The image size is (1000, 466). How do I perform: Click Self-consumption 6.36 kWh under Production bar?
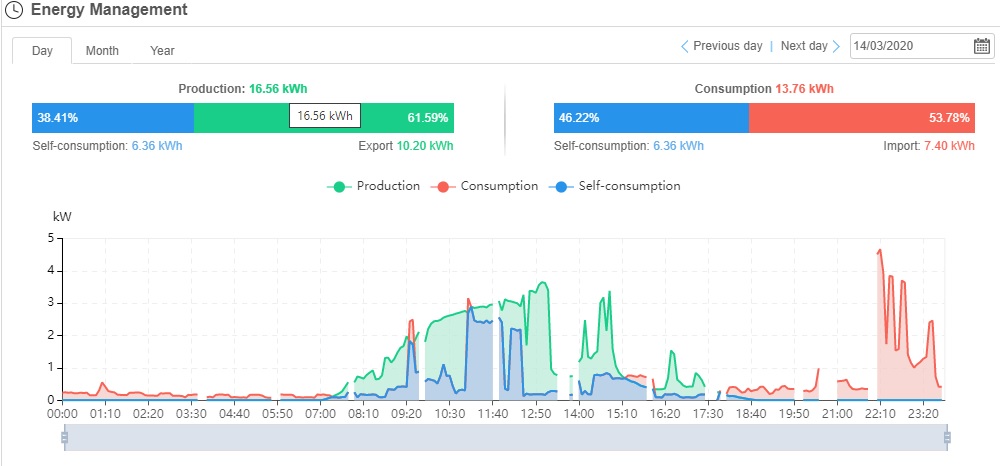(x=107, y=146)
